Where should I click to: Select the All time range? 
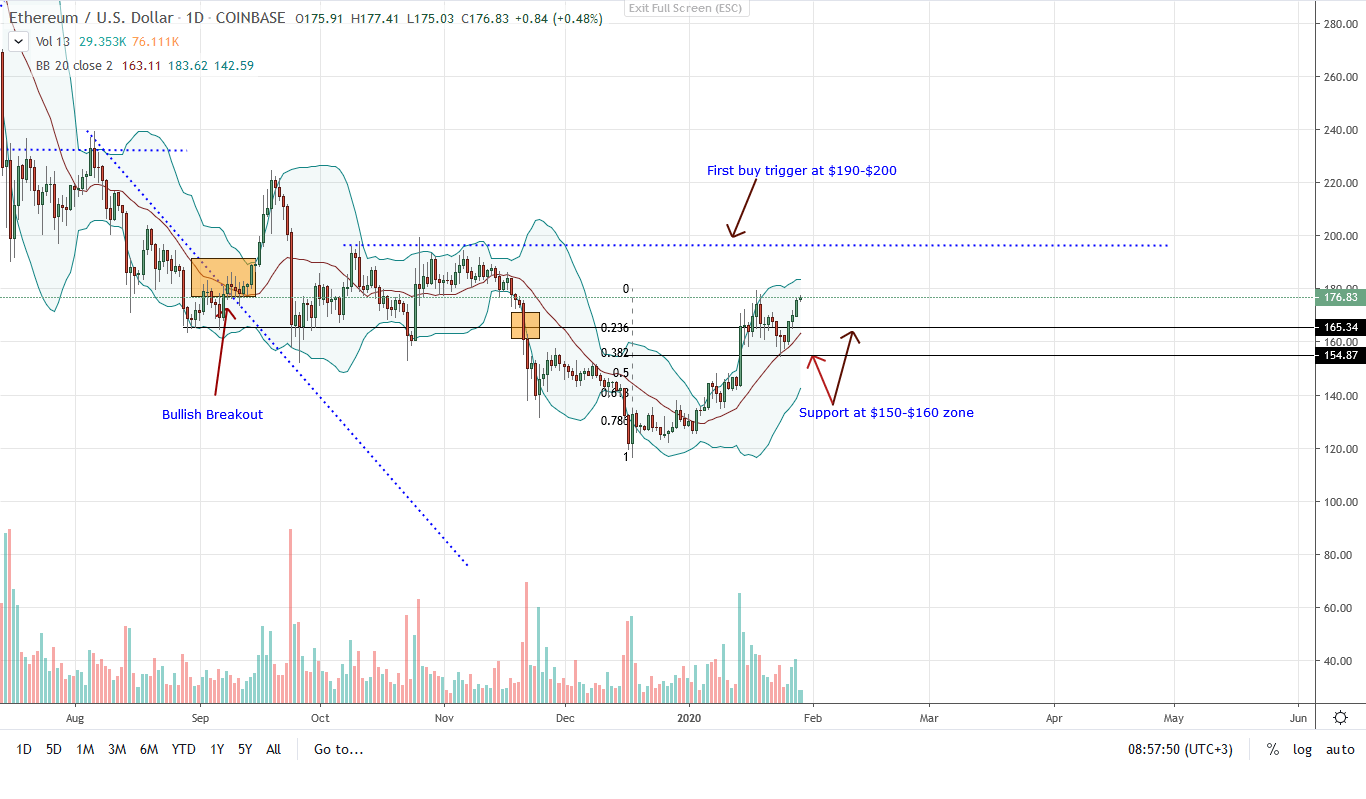[x=273, y=749]
